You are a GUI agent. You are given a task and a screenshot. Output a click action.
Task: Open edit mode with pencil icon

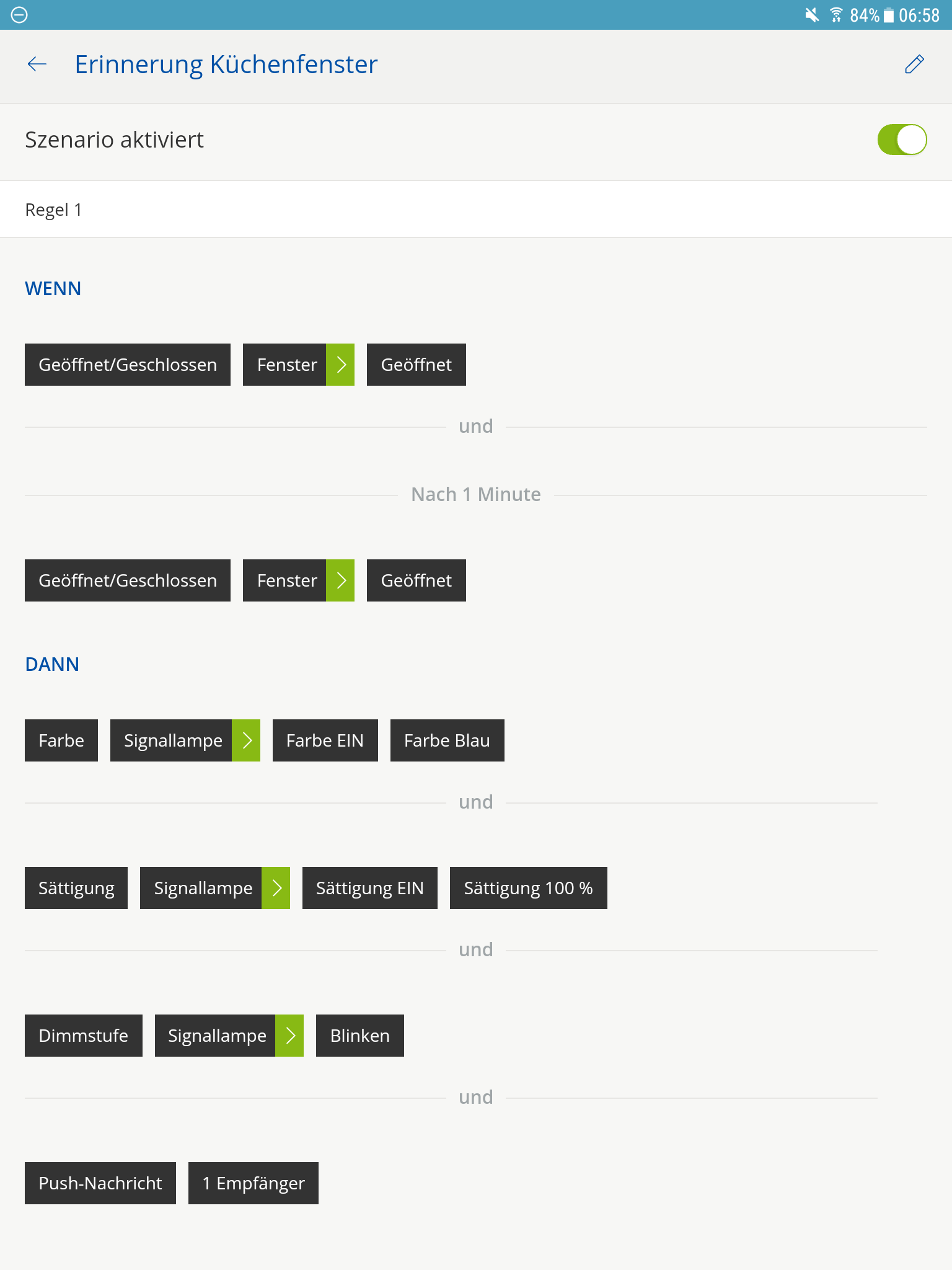[x=914, y=64]
